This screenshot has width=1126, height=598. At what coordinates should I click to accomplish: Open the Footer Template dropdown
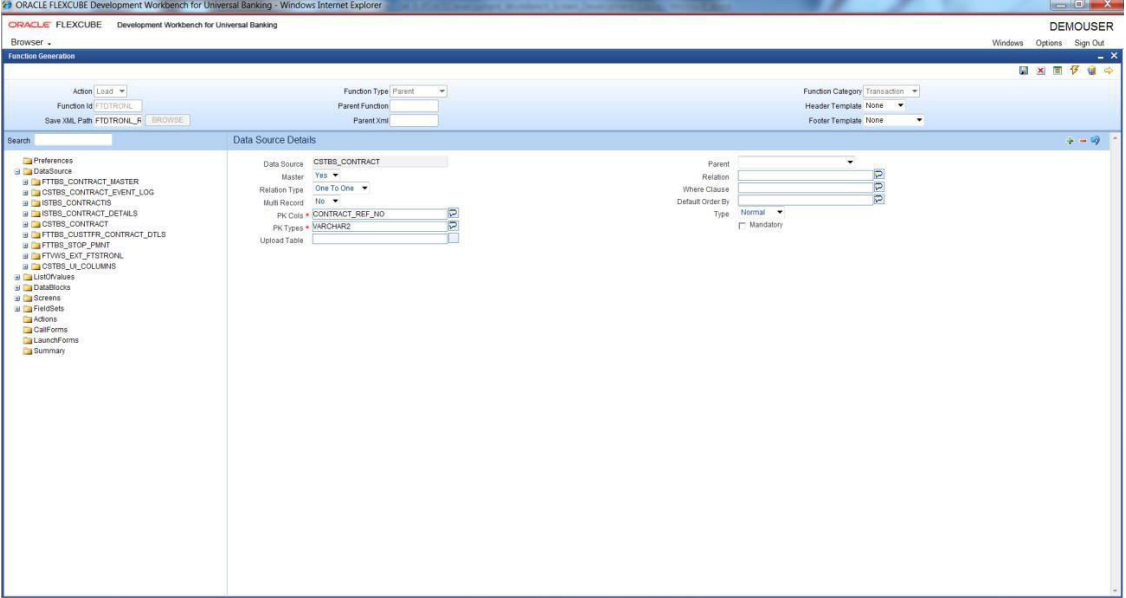pos(894,120)
